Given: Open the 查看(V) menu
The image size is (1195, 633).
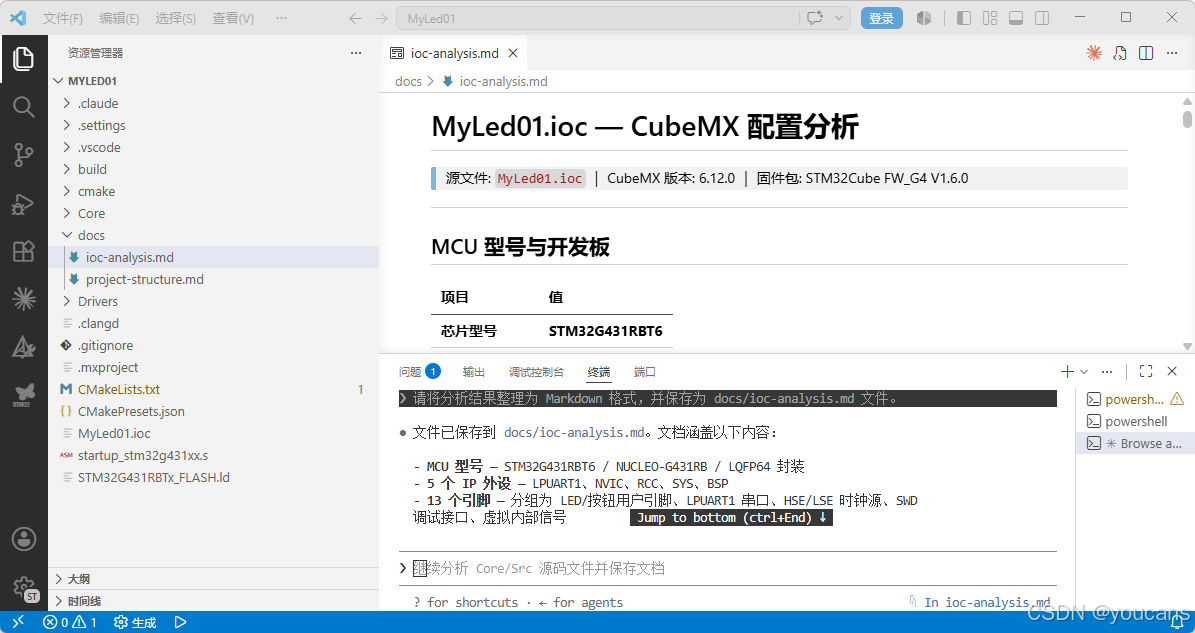Looking at the screenshot, I should [233, 18].
